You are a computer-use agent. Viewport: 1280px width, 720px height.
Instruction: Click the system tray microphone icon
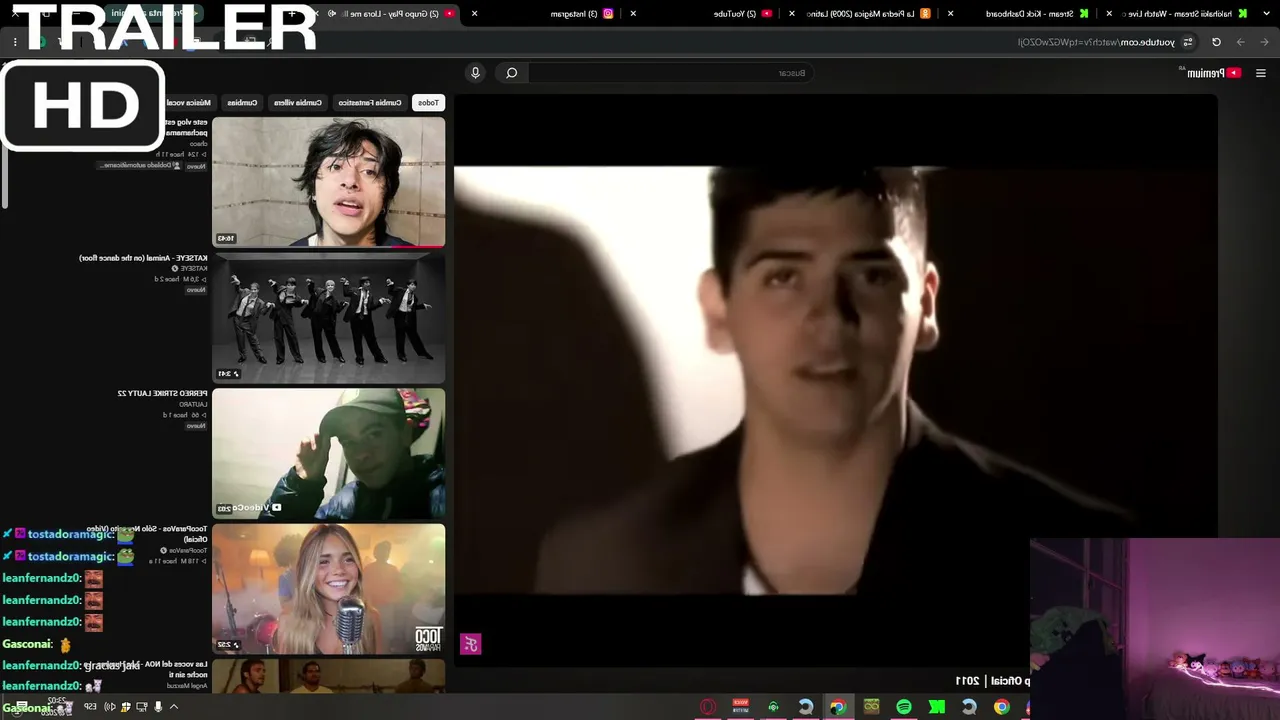(158, 707)
